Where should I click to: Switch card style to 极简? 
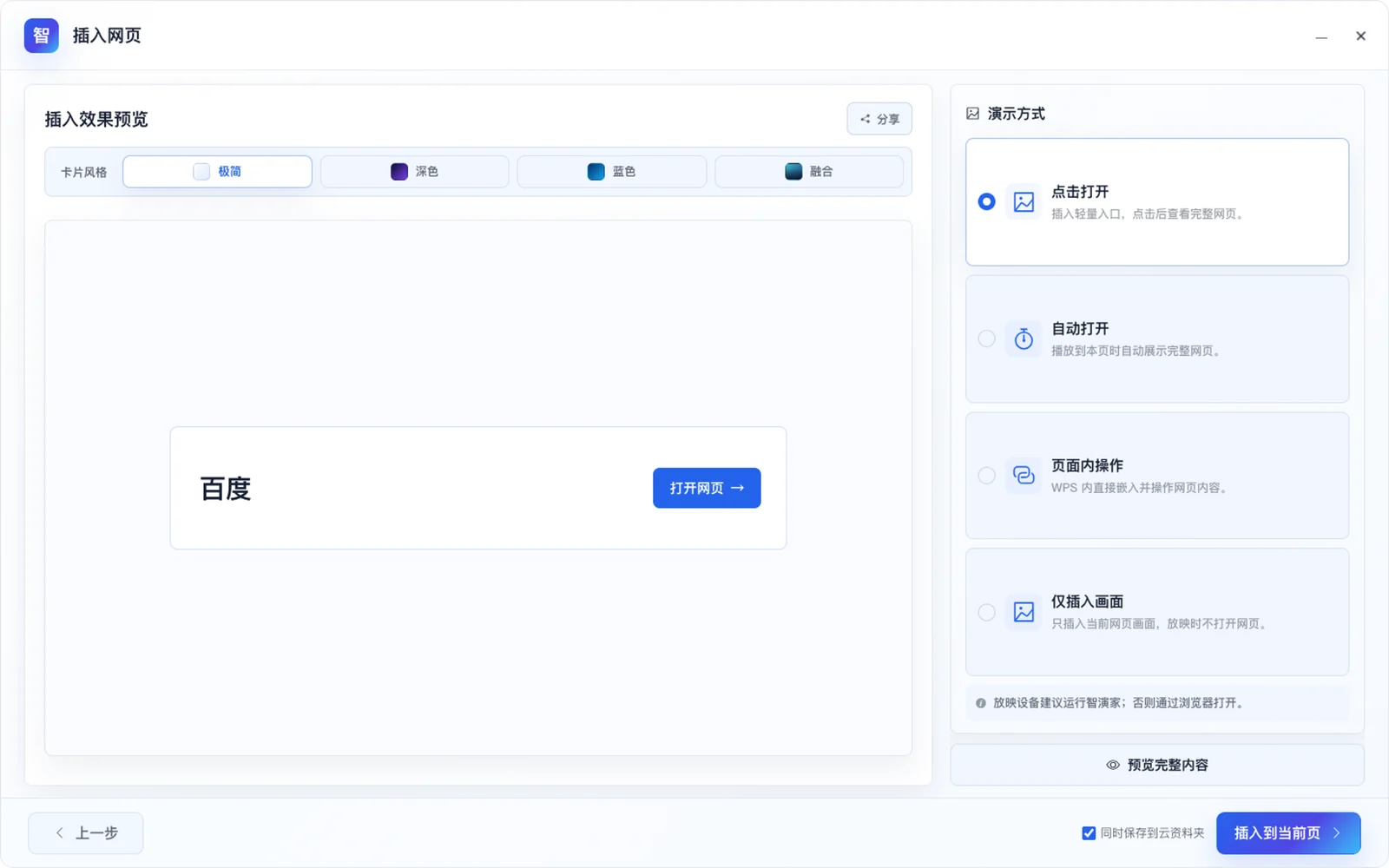click(217, 172)
